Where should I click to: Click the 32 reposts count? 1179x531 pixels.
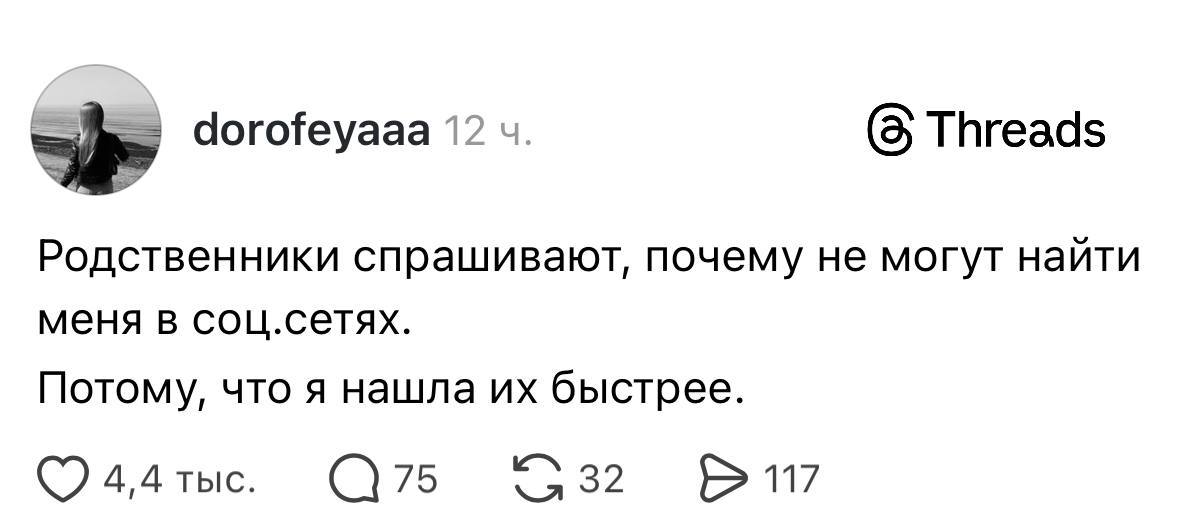point(603,481)
